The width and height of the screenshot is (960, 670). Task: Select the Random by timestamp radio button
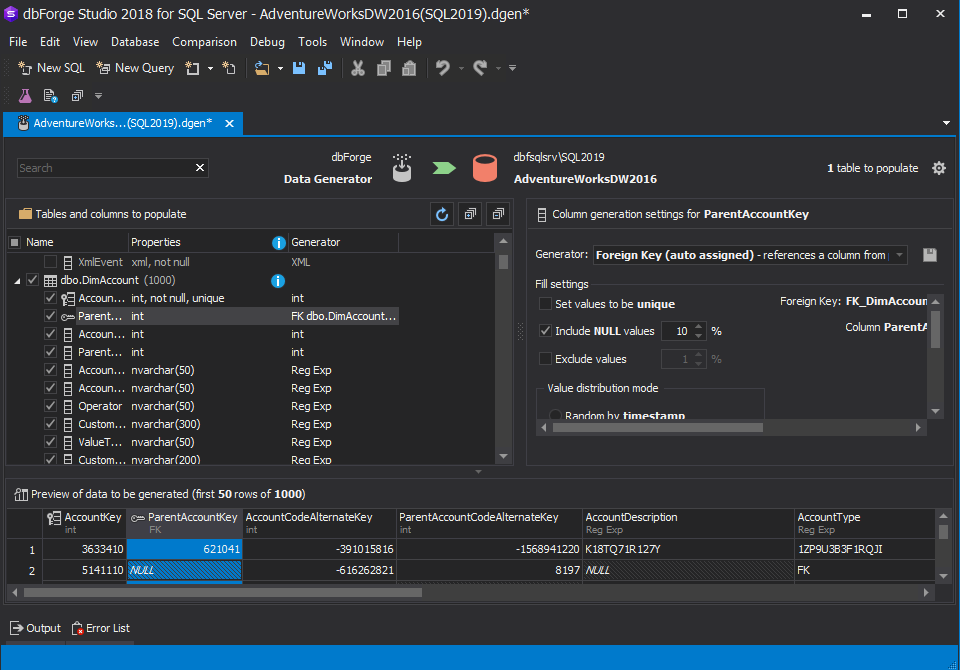tap(555, 415)
